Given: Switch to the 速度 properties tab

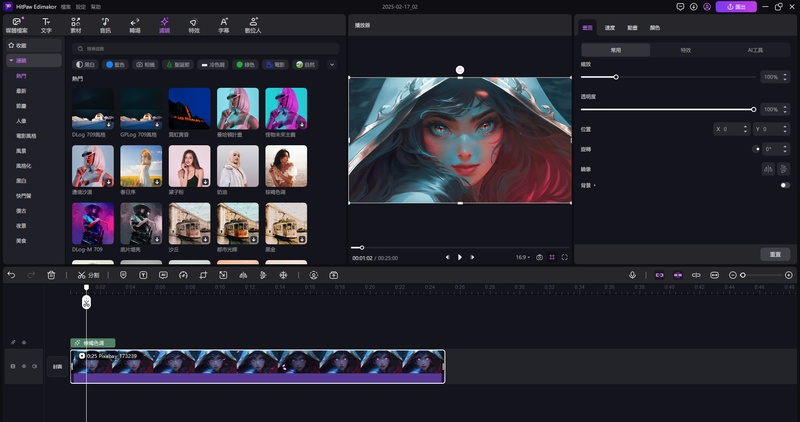Looking at the screenshot, I should (x=610, y=28).
